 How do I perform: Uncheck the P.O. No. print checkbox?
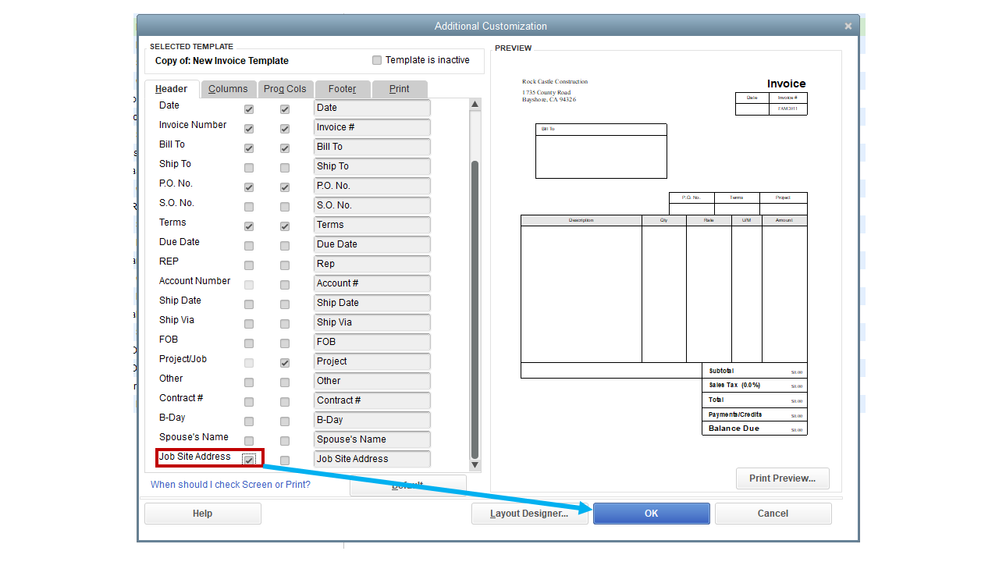[x=285, y=187]
